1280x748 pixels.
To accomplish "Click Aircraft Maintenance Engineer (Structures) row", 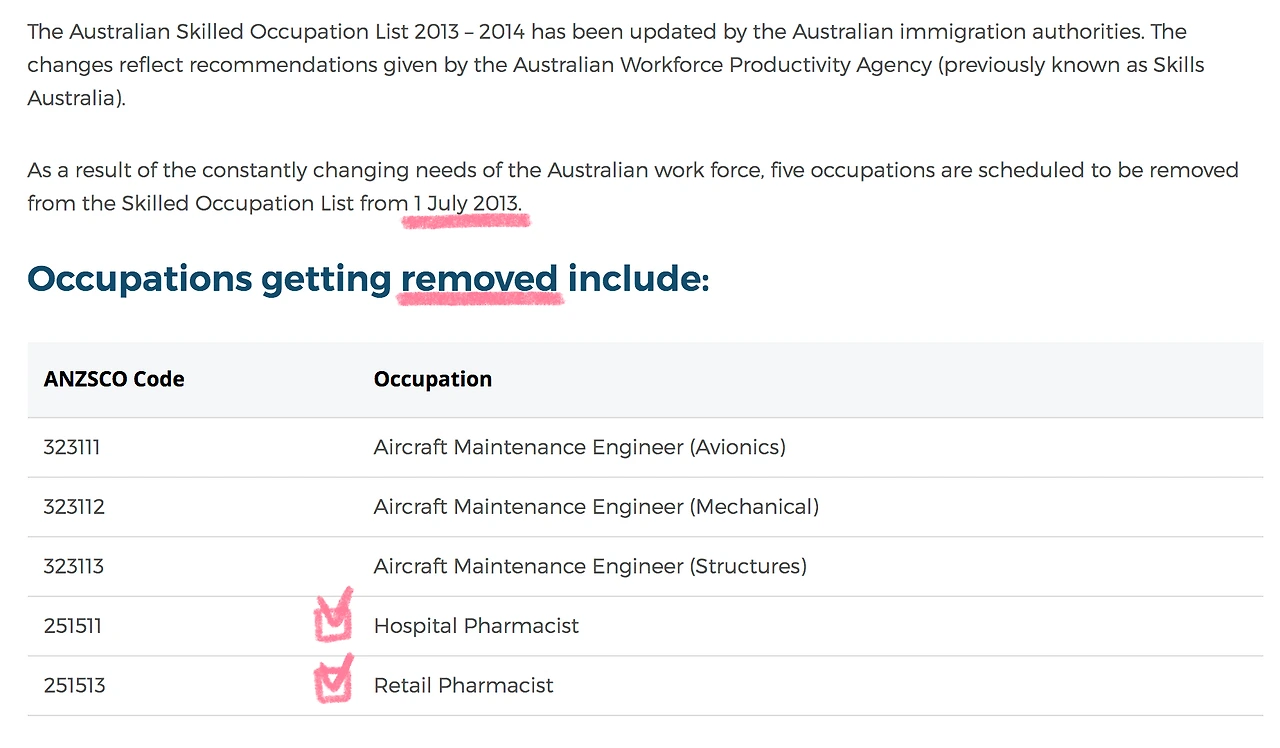I will click(x=590, y=566).
